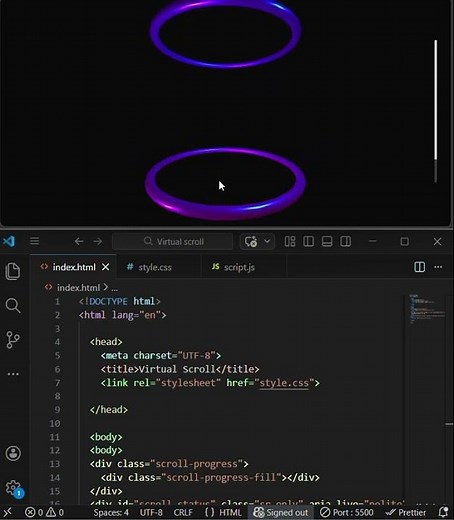This screenshot has height=520, width=454.
Task: Click the code minimap preview
Action: click(426, 309)
